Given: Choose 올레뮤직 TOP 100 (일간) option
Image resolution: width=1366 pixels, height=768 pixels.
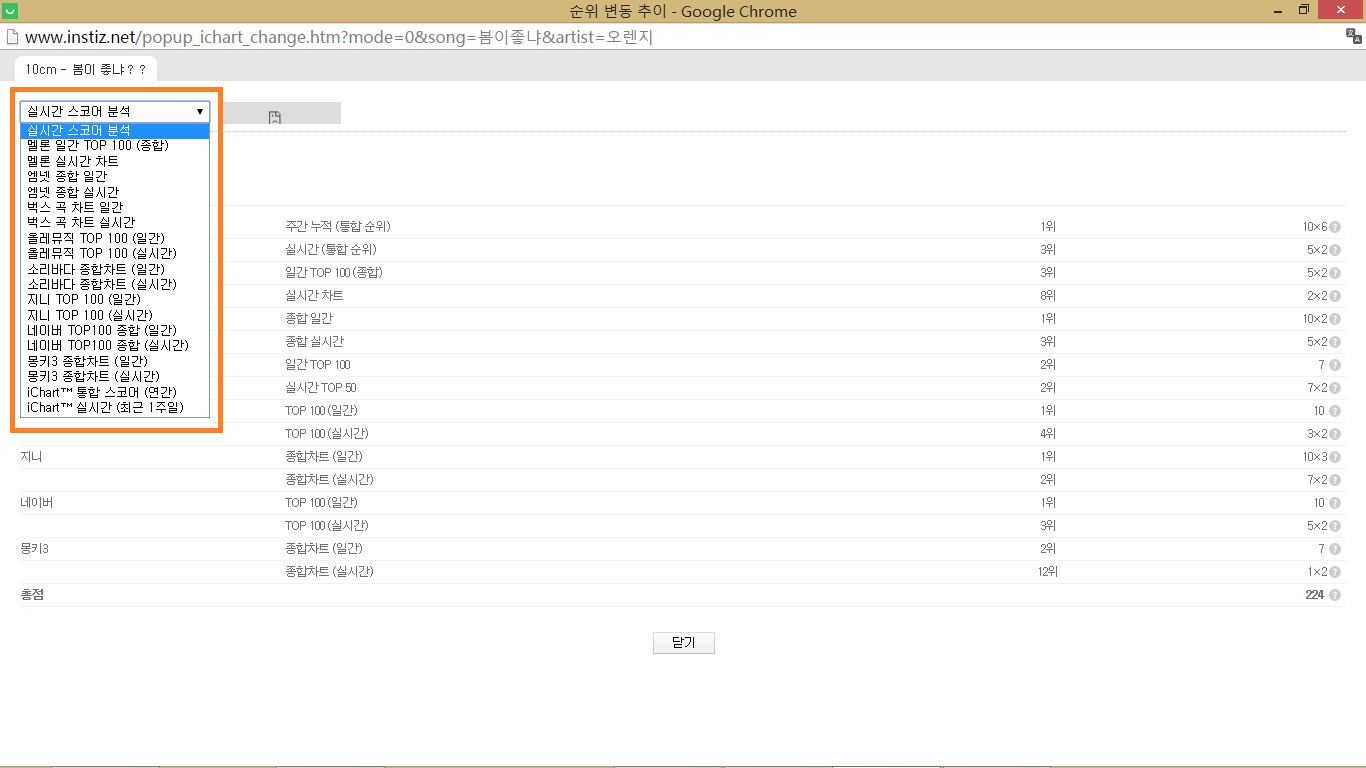Looking at the screenshot, I should 115,238.
